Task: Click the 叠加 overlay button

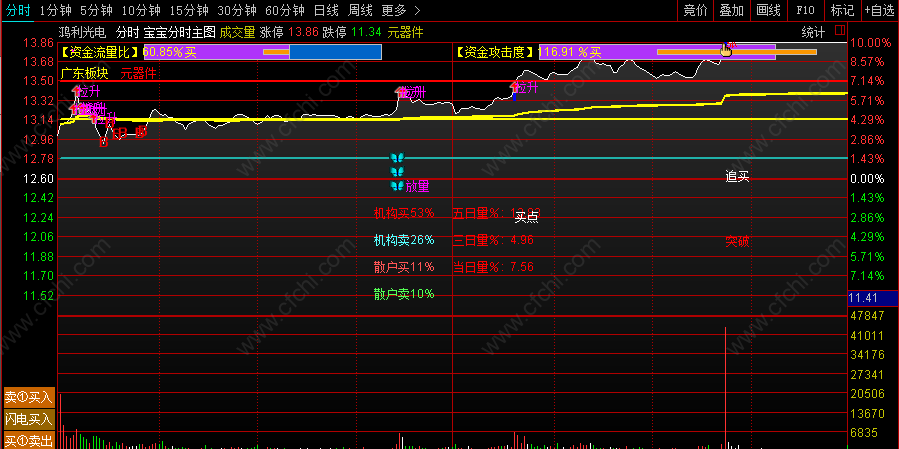Action: (732, 10)
